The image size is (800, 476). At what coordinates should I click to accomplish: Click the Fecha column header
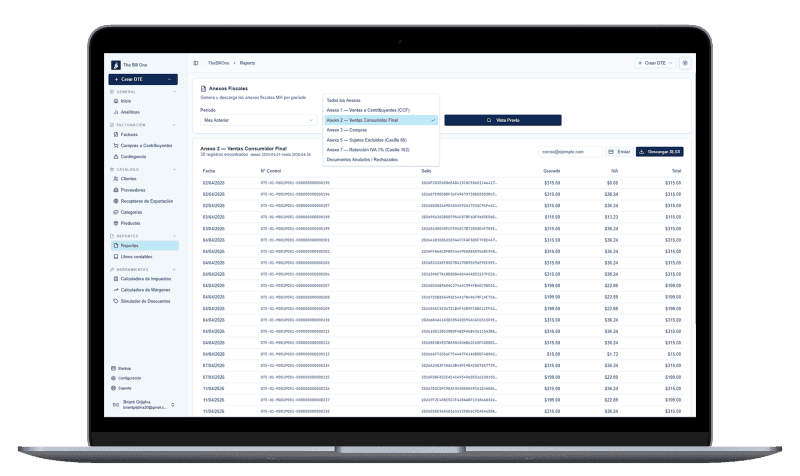coord(209,171)
